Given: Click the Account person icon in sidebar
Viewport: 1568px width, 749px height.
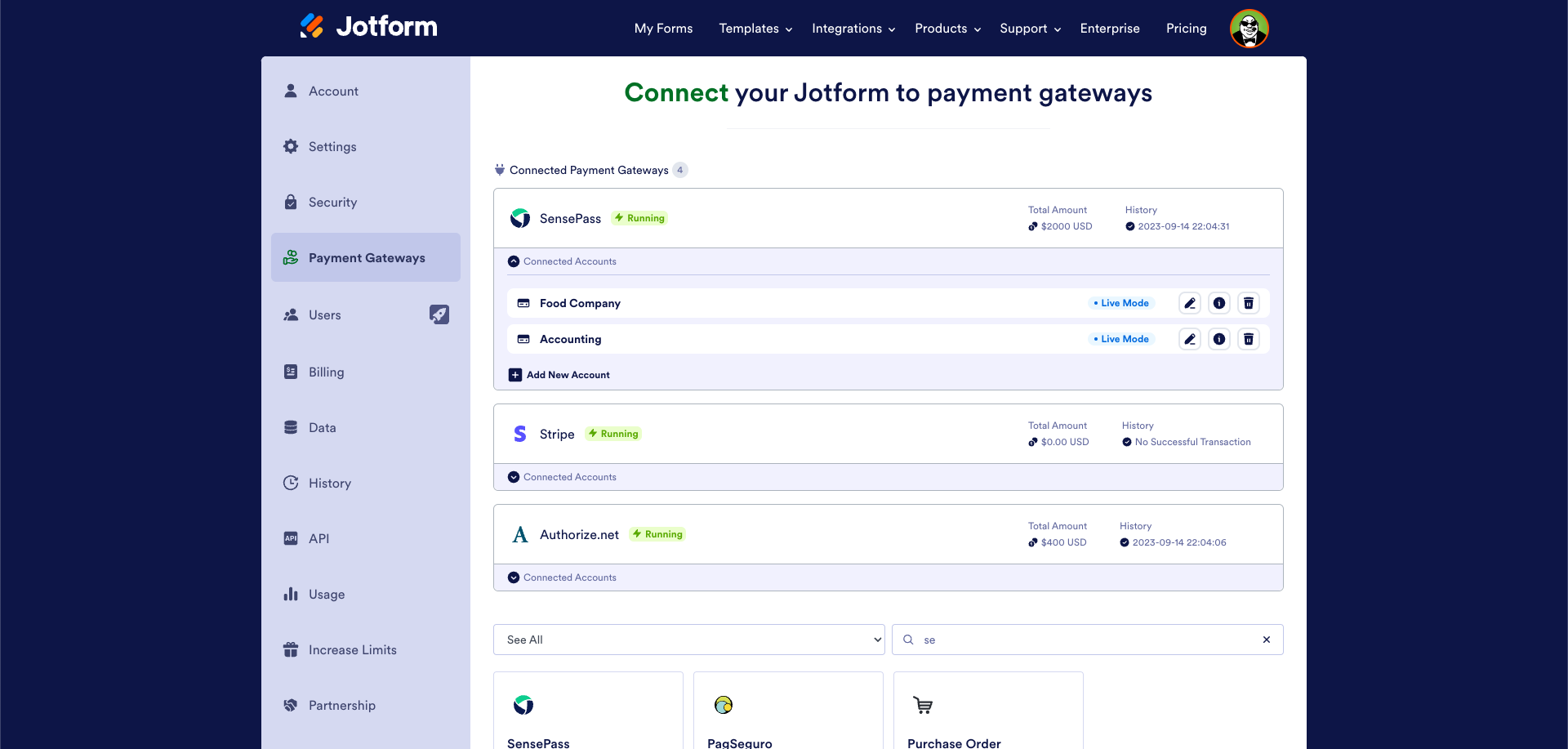Looking at the screenshot, I should 291,91.
